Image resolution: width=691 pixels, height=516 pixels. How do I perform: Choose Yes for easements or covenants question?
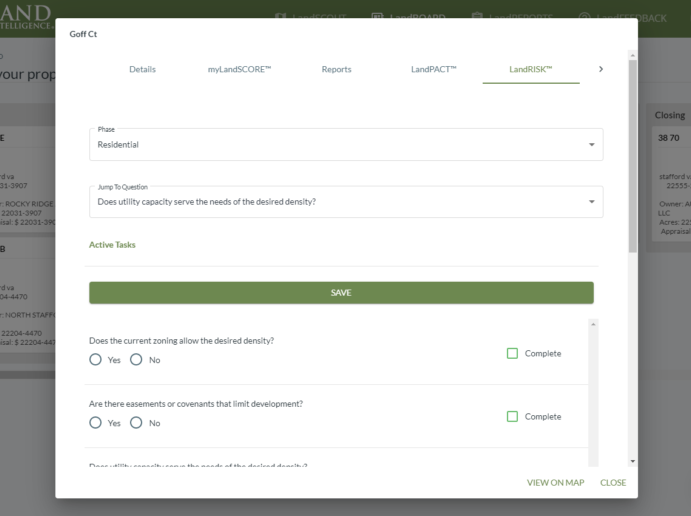click(x=96, y=423)
